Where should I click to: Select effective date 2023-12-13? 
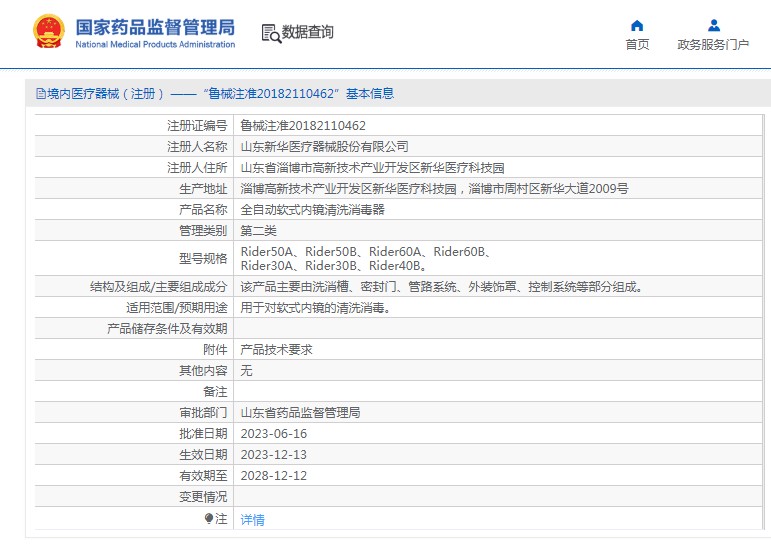pos(273,455)
